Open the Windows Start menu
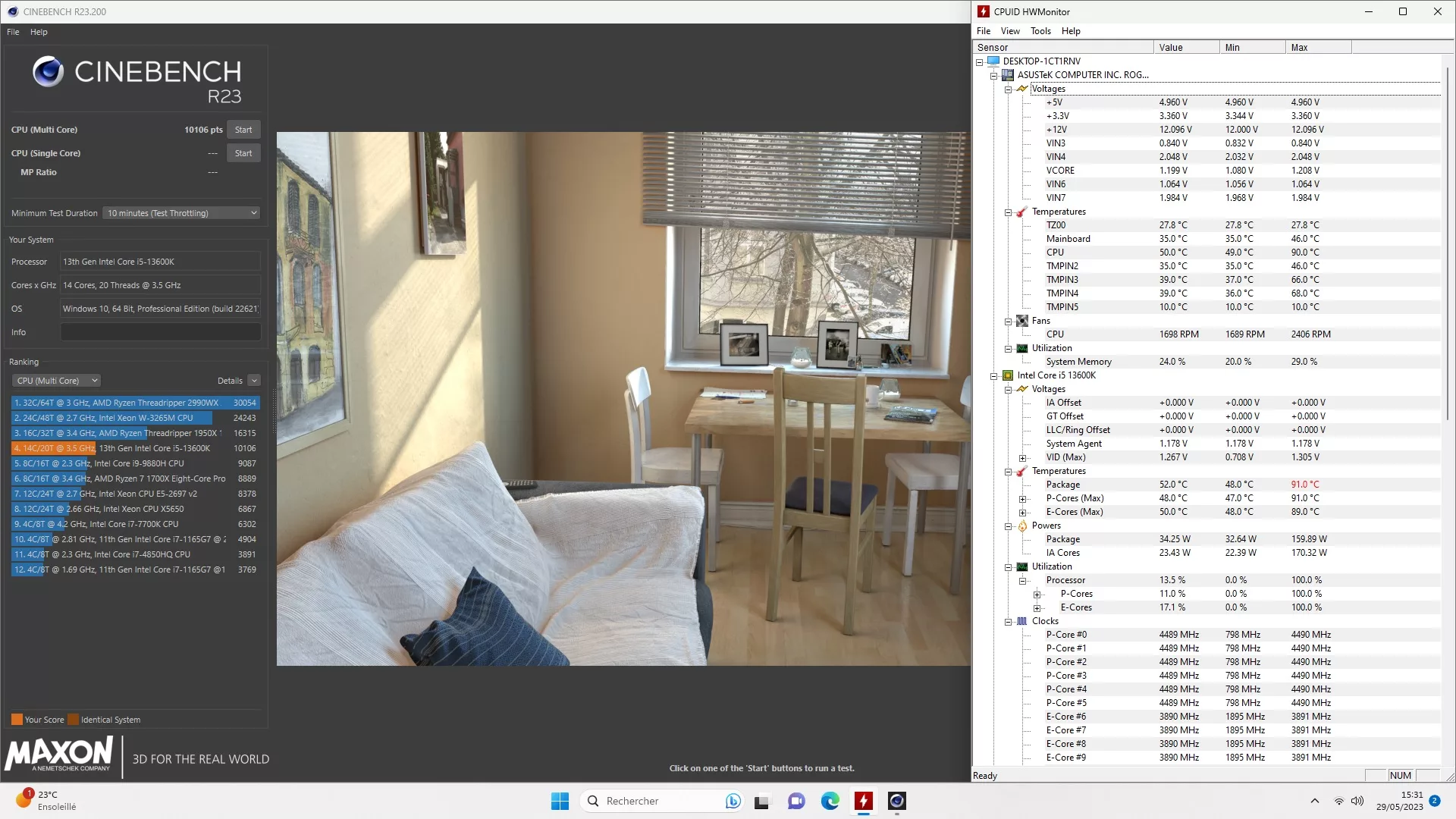The height and width of the screenshot is (819, 1456). coord(560,801)
